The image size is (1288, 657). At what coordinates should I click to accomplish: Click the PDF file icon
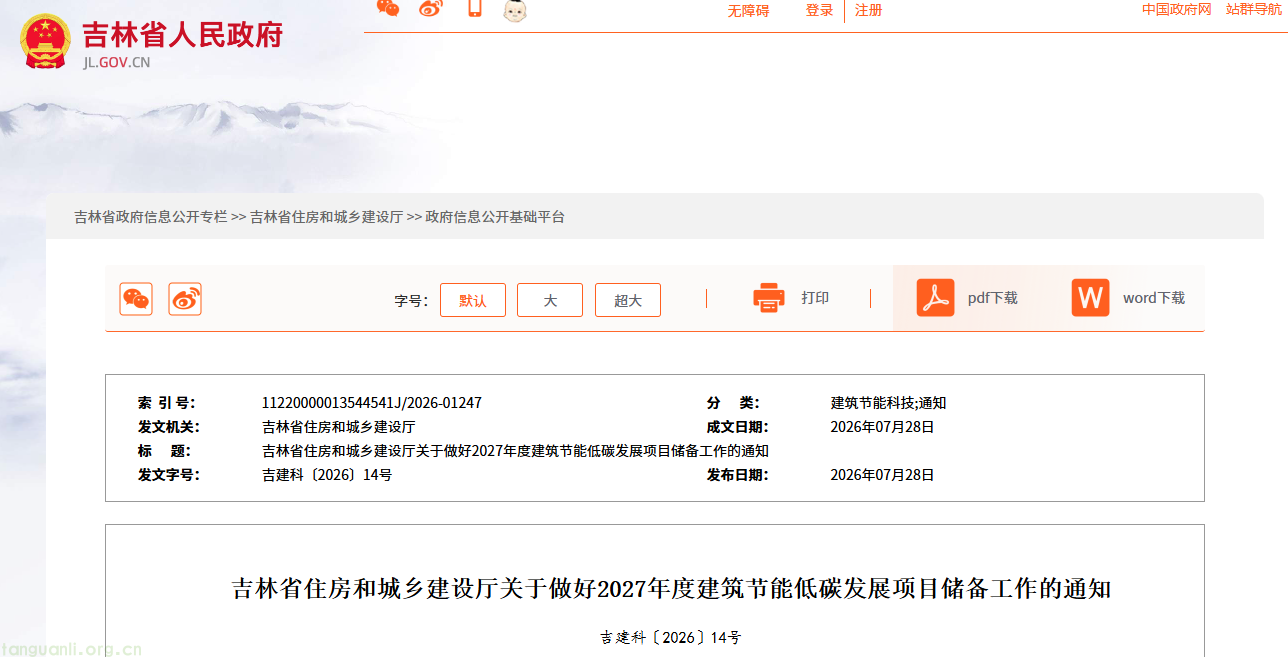pyautogui.click(x=936, y=298)
